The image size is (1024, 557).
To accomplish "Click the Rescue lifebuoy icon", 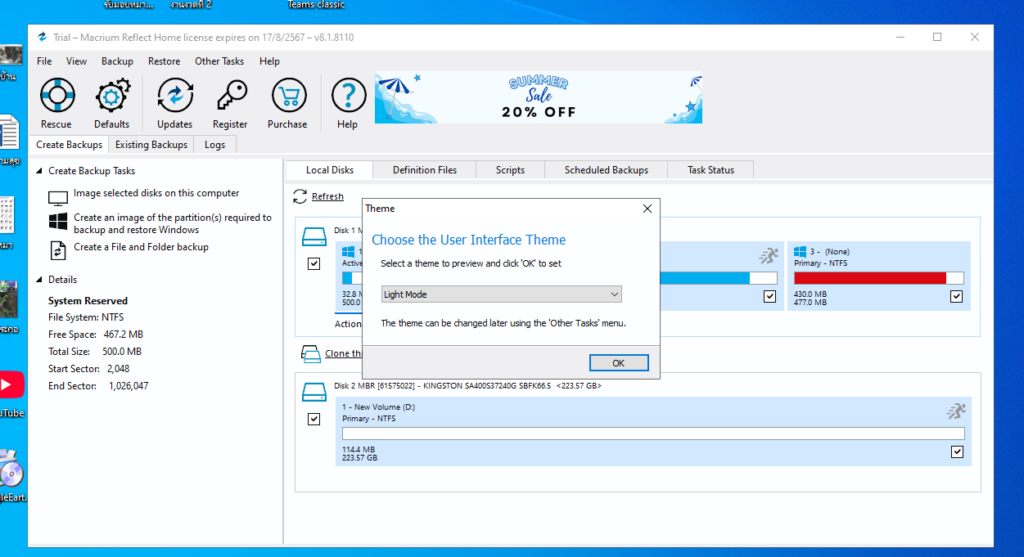I will coord(56,97).
